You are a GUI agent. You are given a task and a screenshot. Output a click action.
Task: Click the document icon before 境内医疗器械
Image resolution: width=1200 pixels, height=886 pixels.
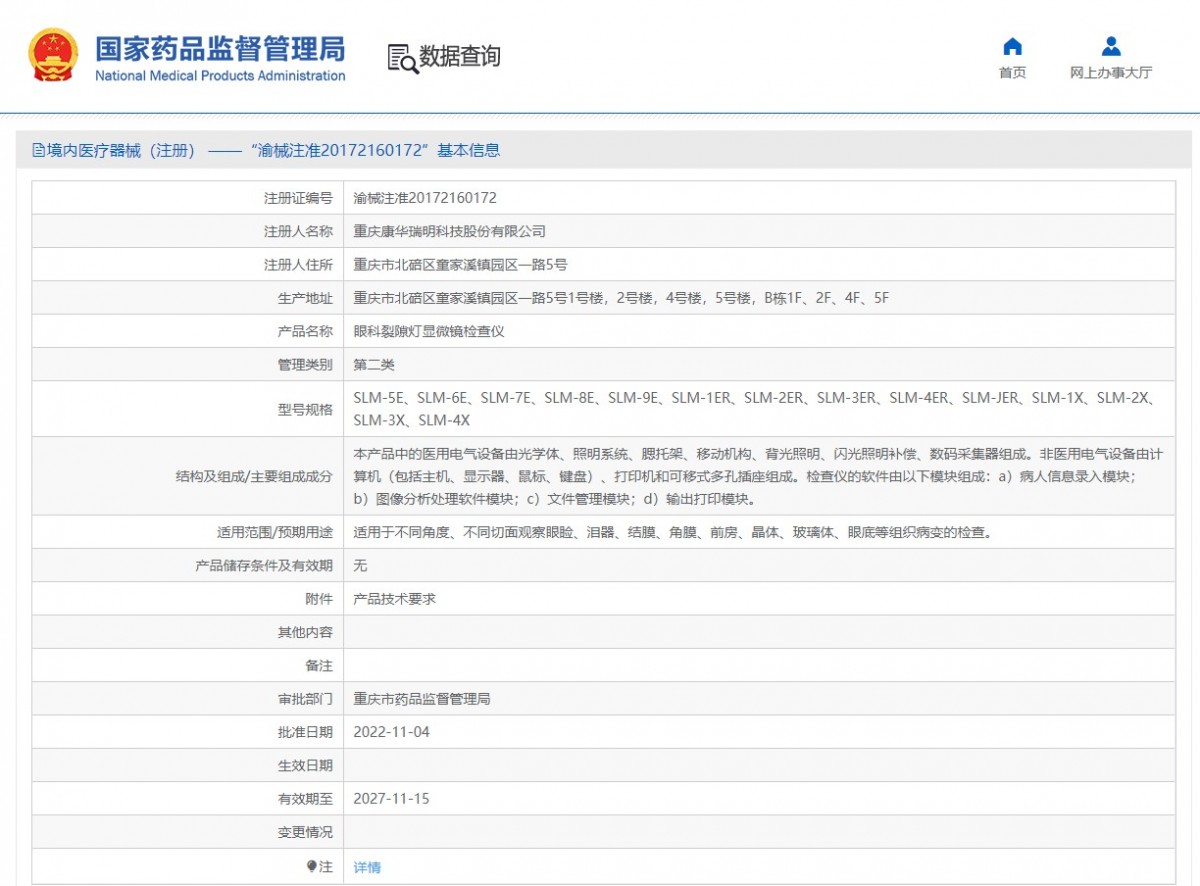(39, 151)
